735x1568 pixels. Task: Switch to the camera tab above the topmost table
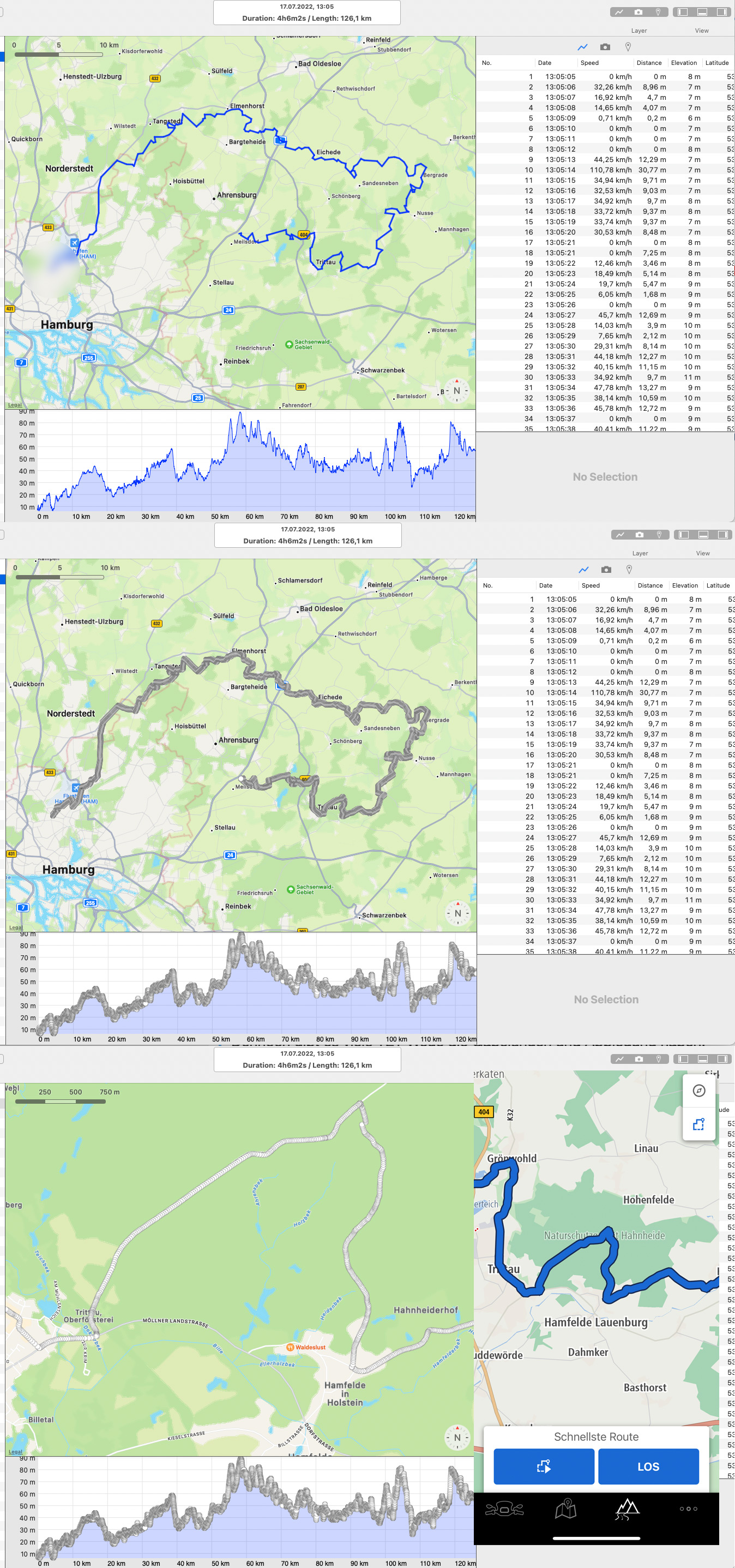coord(605,47)
